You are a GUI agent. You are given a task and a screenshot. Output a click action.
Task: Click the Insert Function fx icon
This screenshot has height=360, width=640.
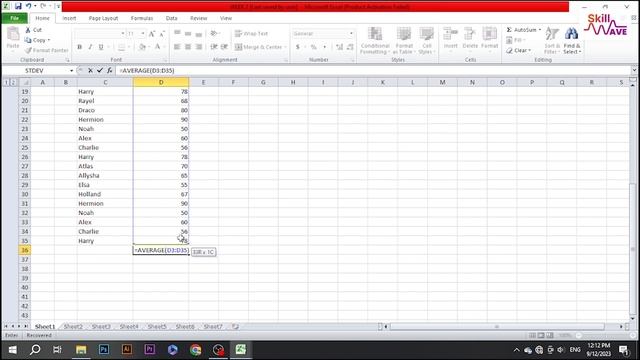109,71
